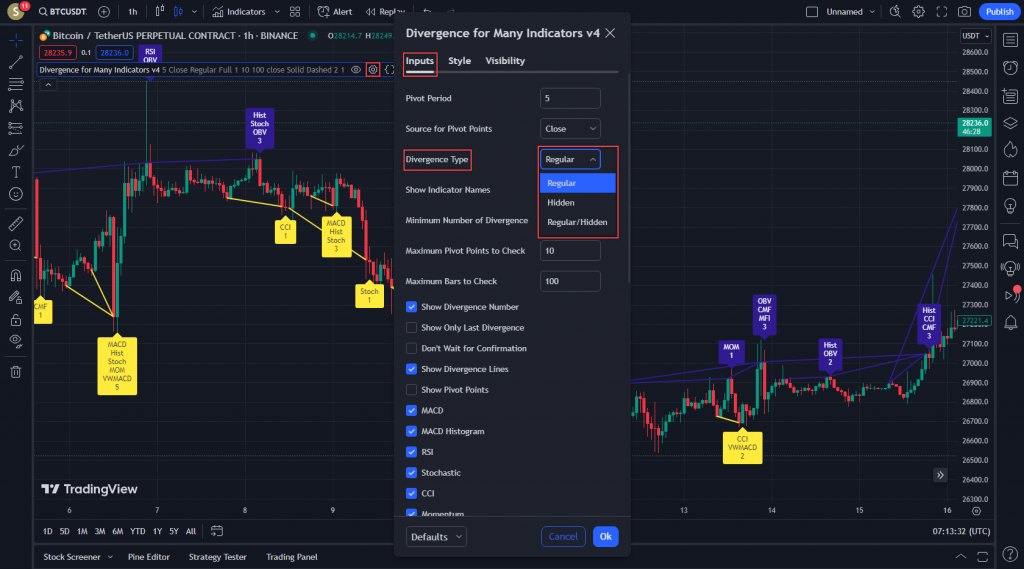Open the Strategy Tester panel
Viewport: 1024px width, 569px height.
pyautogui.click(x=217, y=557)
